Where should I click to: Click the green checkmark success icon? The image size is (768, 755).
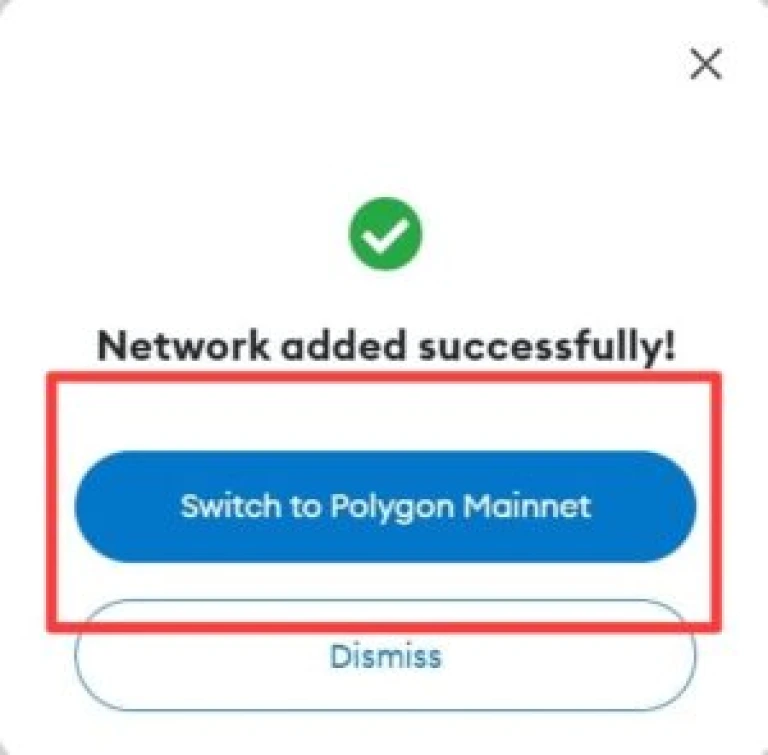point(385,233)
